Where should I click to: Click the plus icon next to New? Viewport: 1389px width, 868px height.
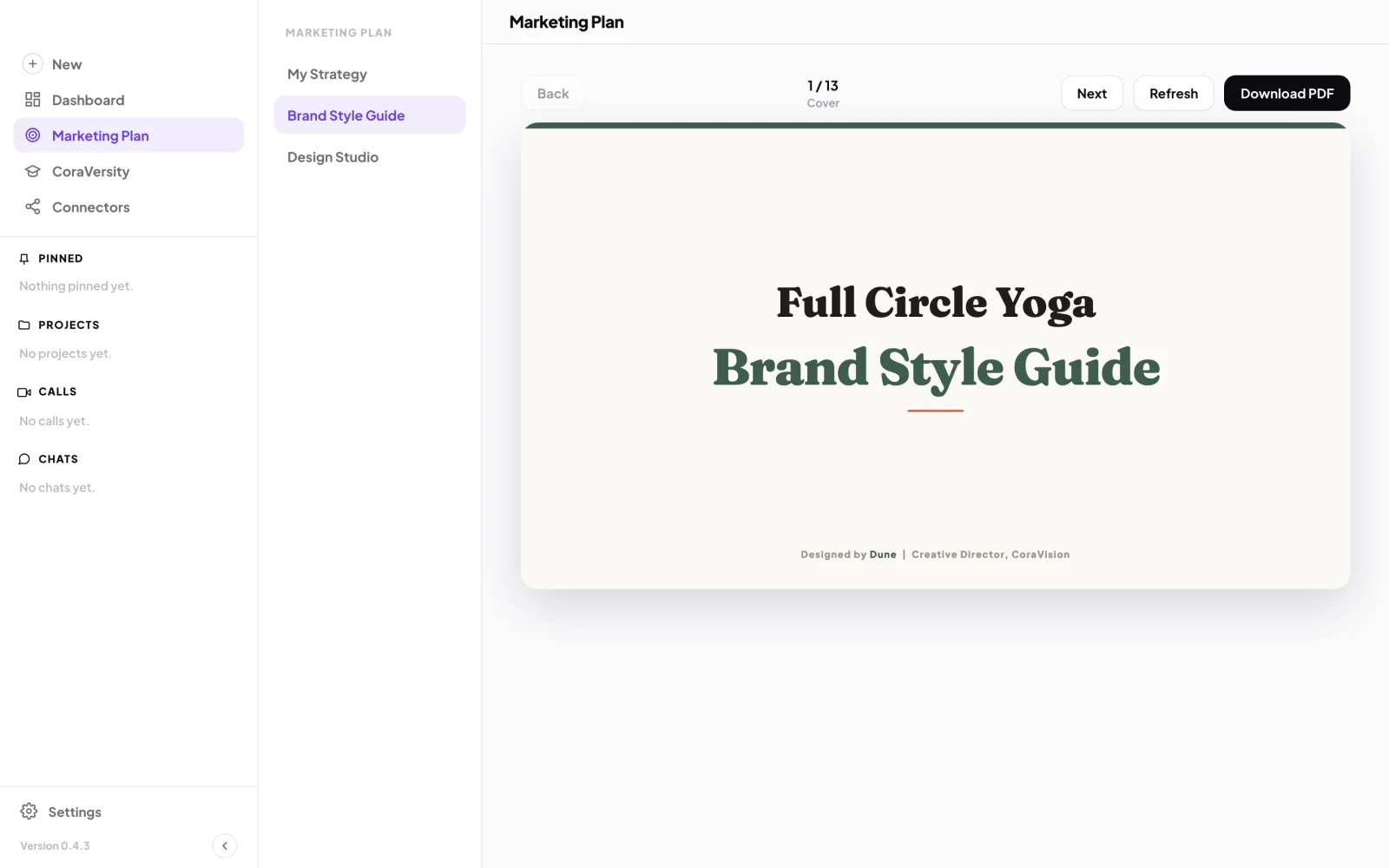coord(32,63)
